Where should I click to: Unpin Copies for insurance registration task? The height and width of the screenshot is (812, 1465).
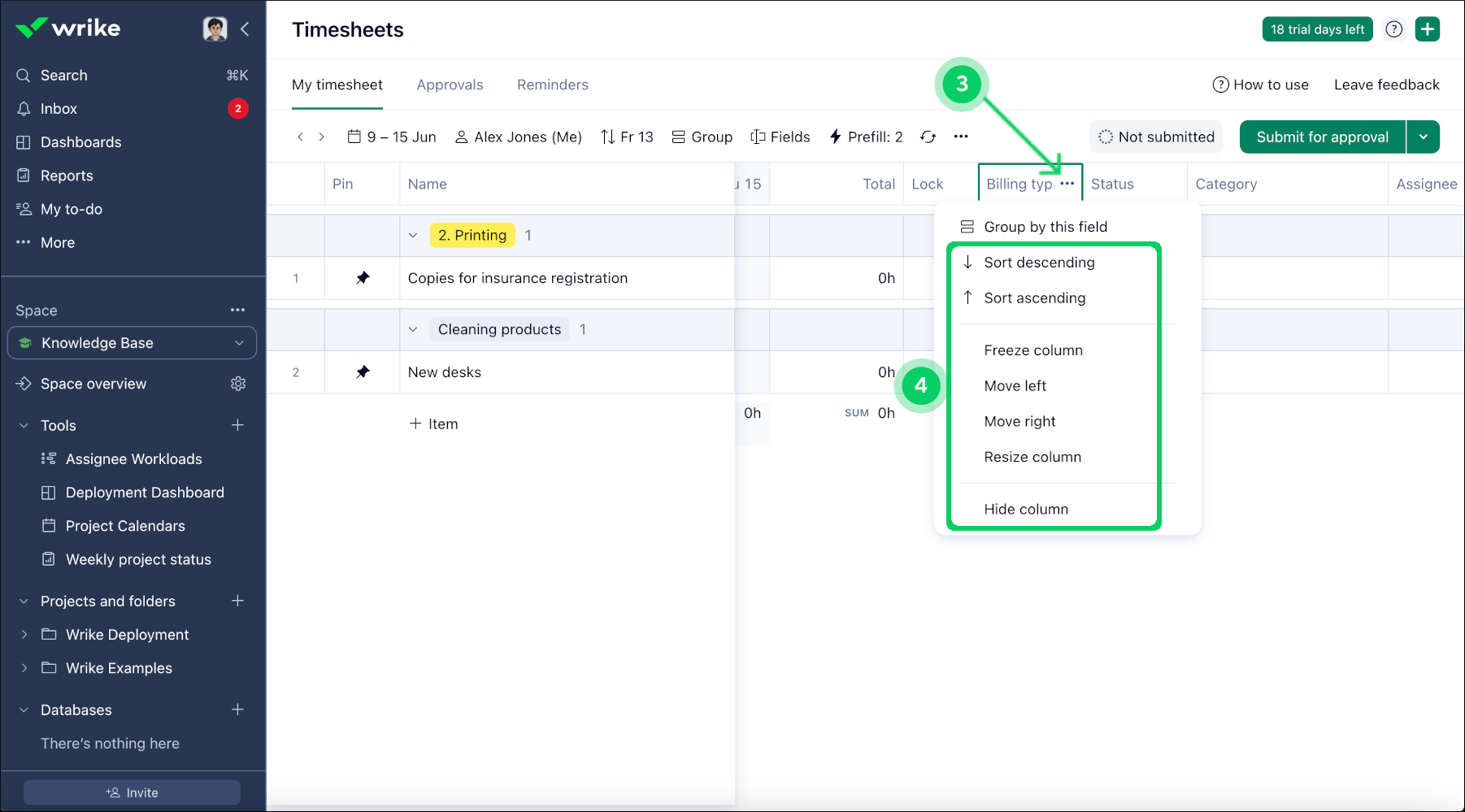tap(363, 278)
